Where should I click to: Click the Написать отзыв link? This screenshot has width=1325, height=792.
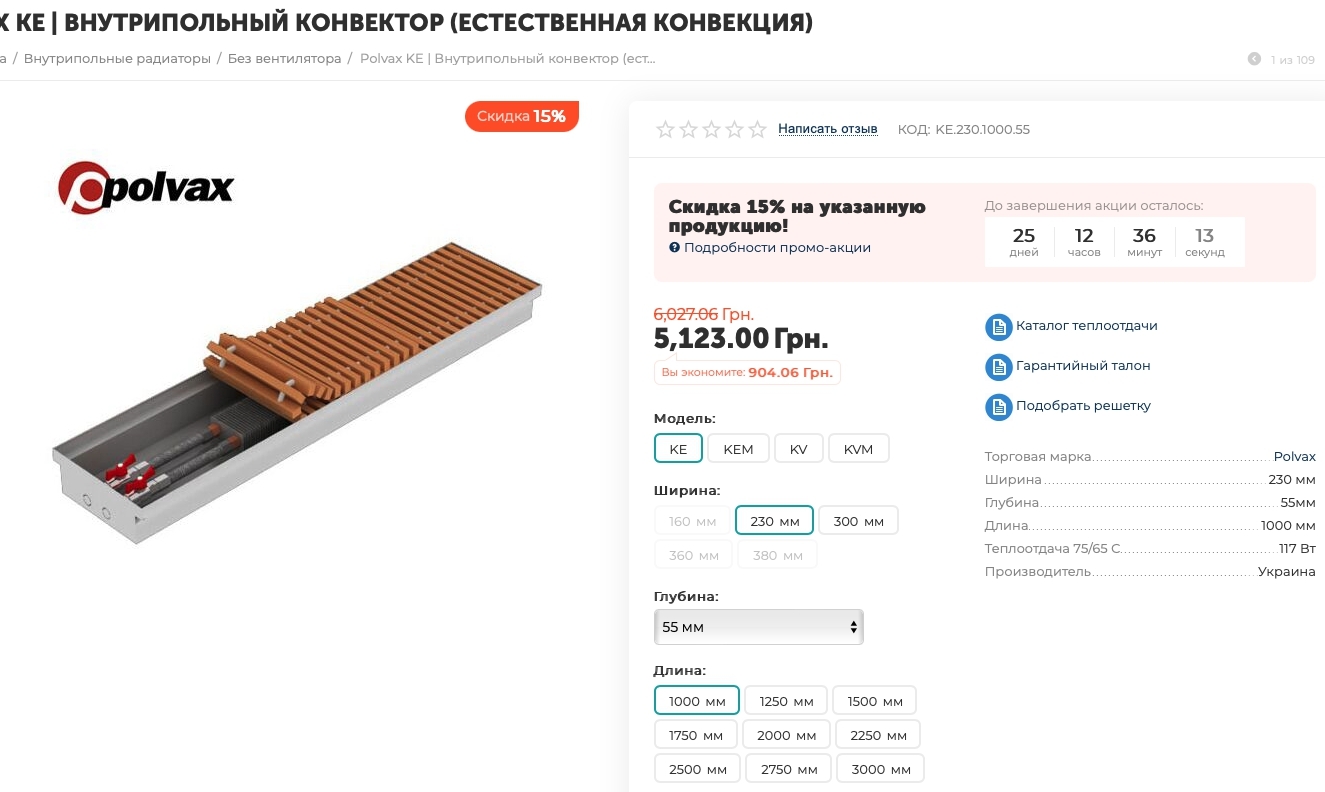(x=828, y=129)
